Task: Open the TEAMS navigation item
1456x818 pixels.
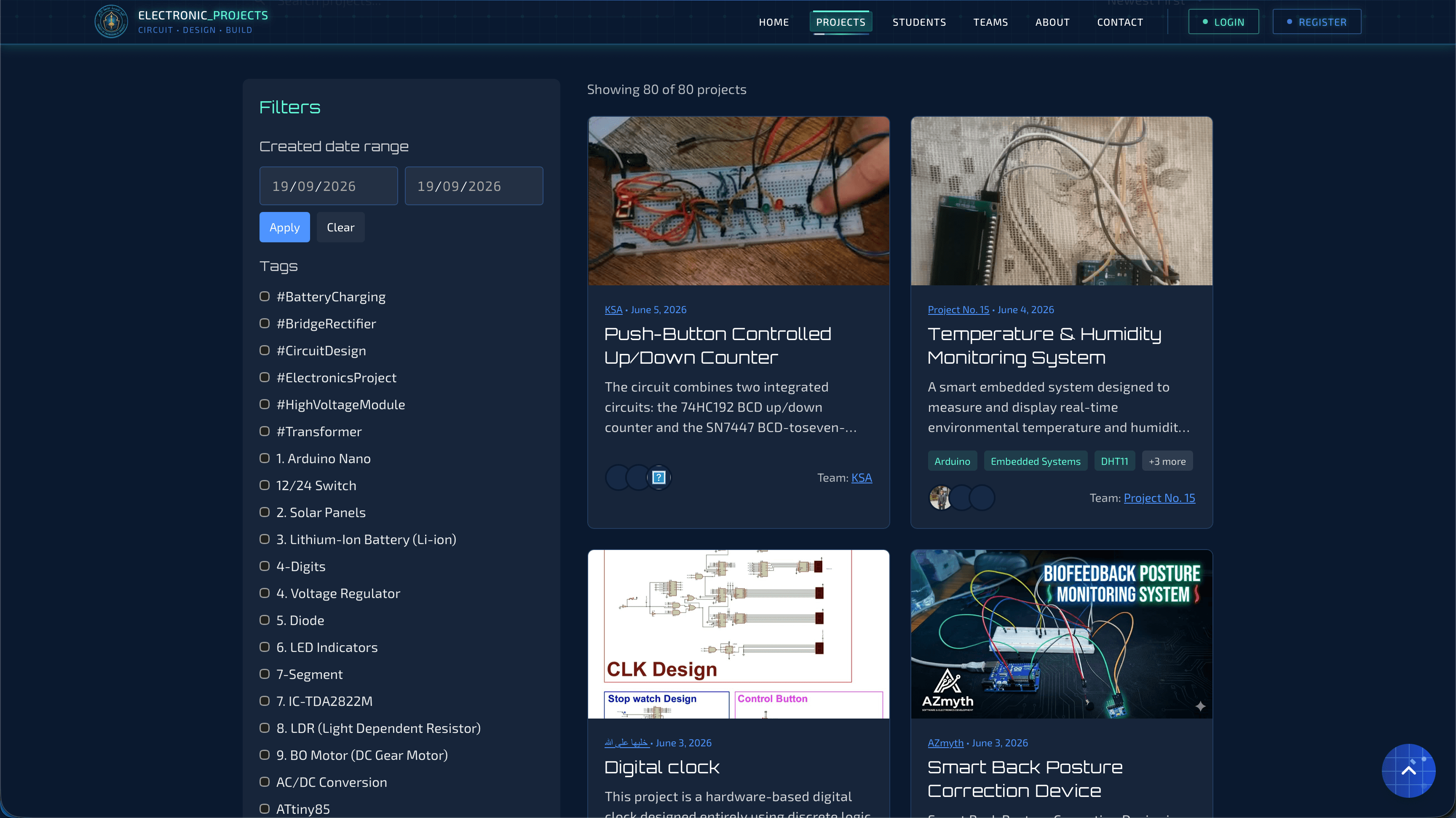Action: [x=990, y=22]
